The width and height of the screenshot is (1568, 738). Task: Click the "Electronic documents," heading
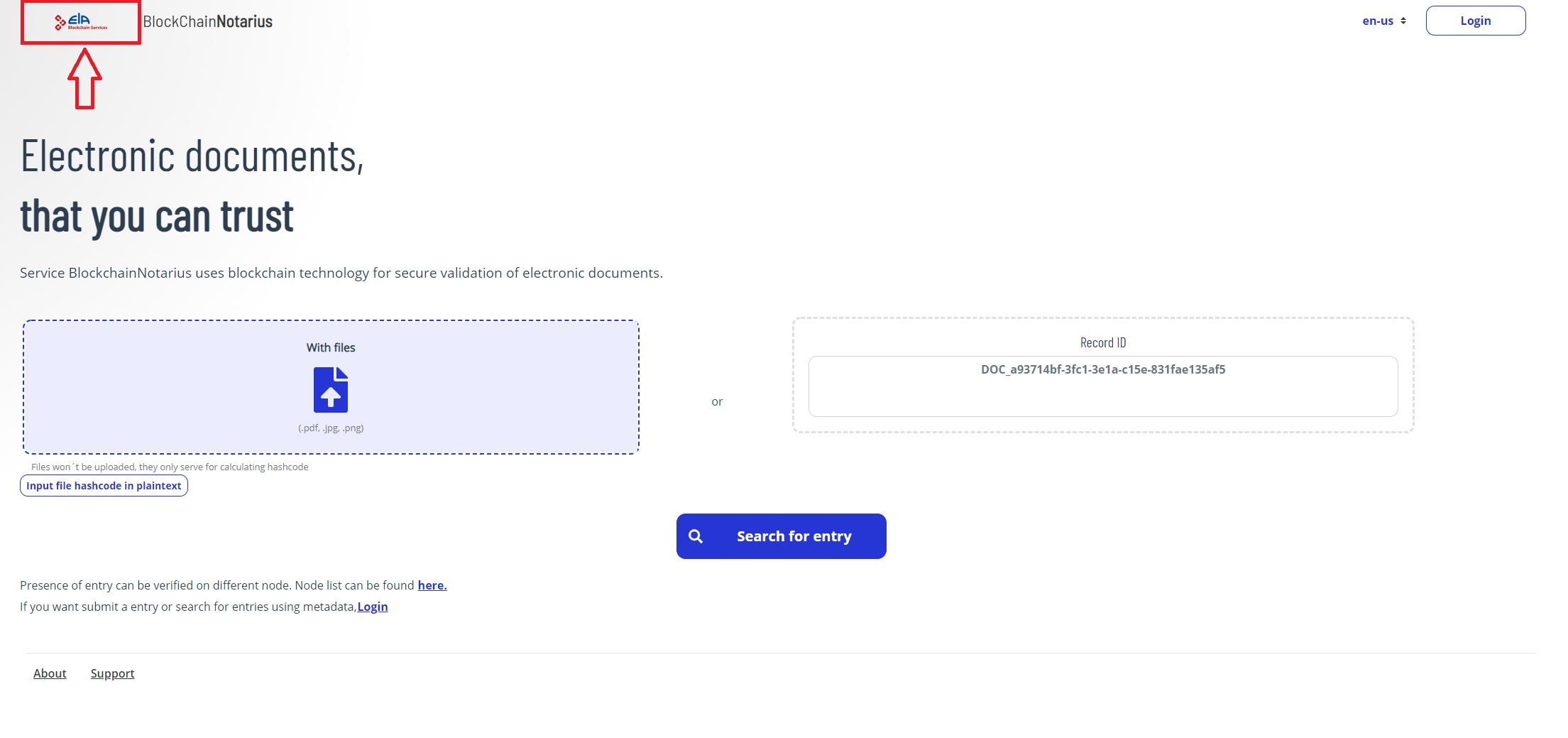(x=192, y=156)
